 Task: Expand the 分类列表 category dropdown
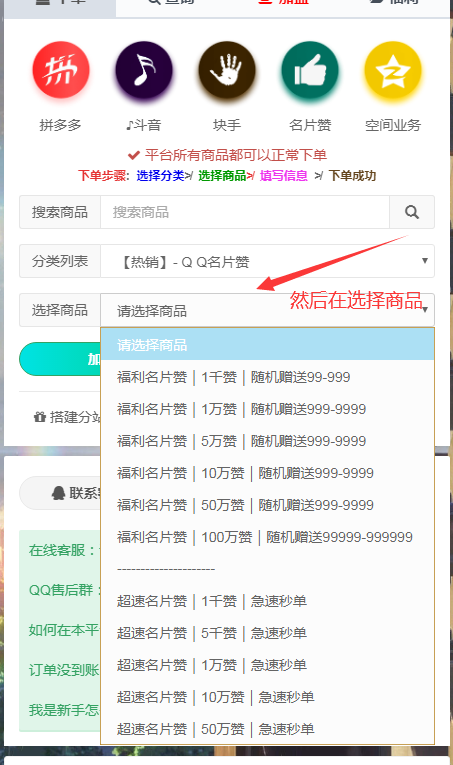tap(267, 262)
